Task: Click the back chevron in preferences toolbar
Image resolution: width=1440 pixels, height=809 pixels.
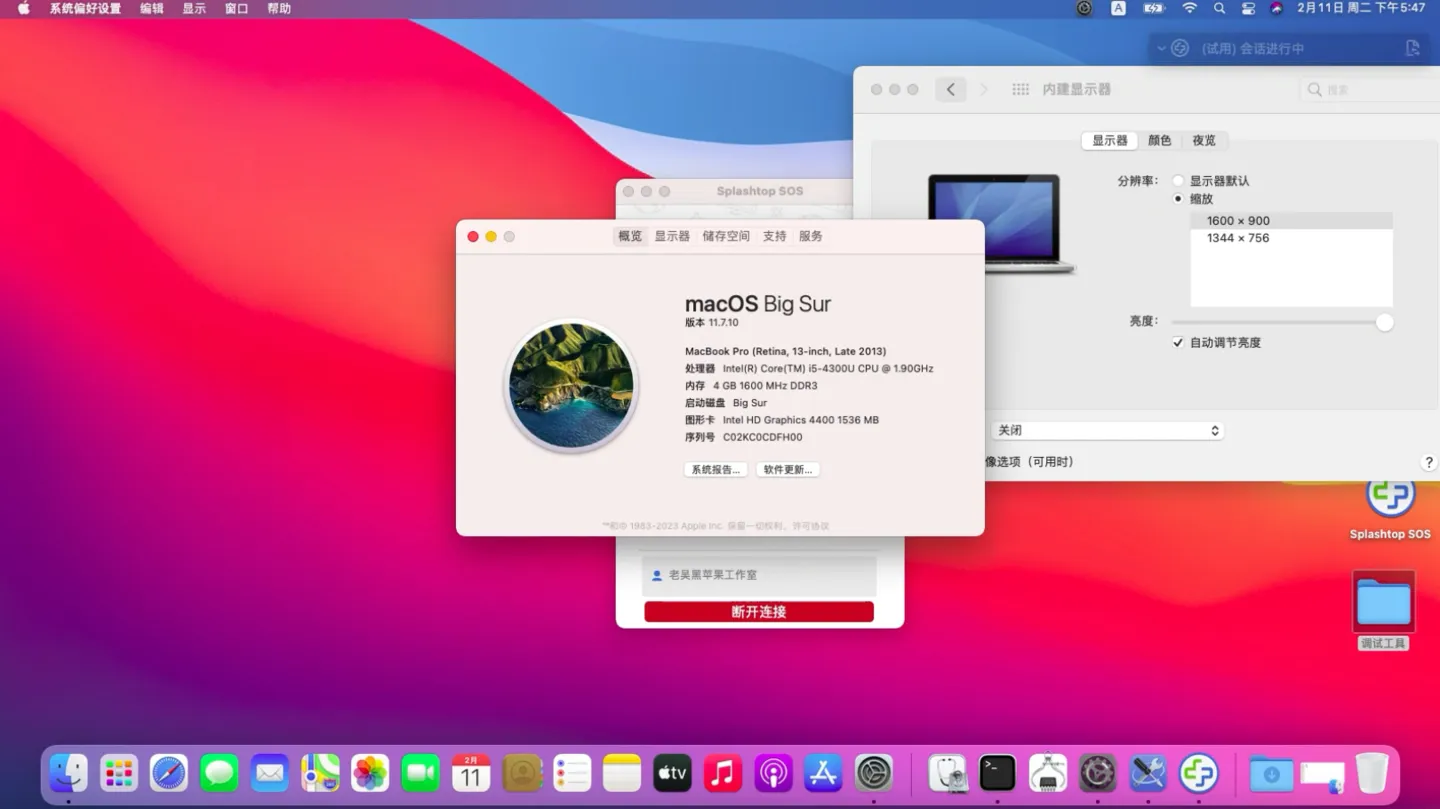Action: click(950, 89)
